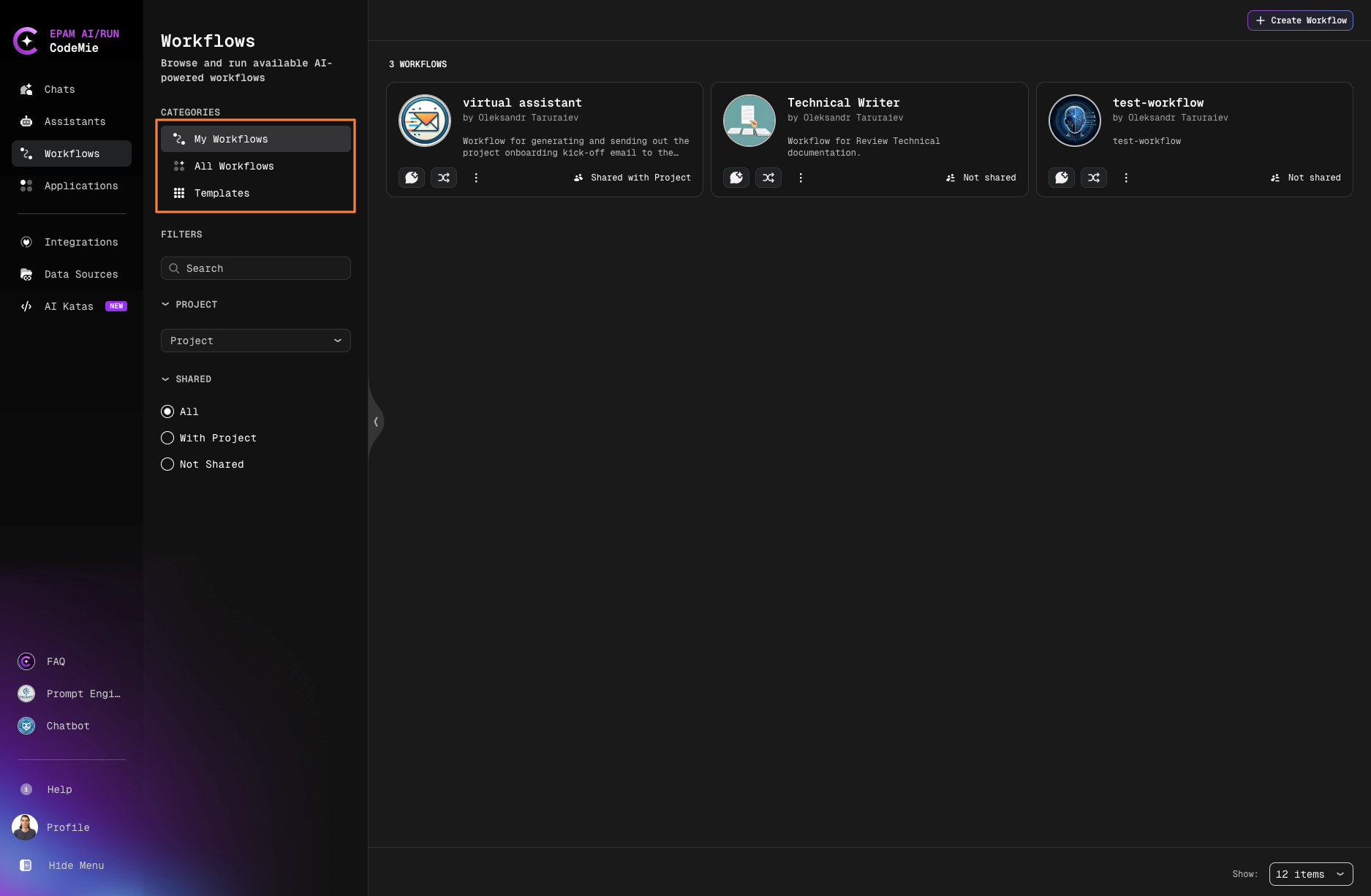The image size is (1371, 896).
Task: Change the Show items count dropdown
Action: pos(1311,874)
